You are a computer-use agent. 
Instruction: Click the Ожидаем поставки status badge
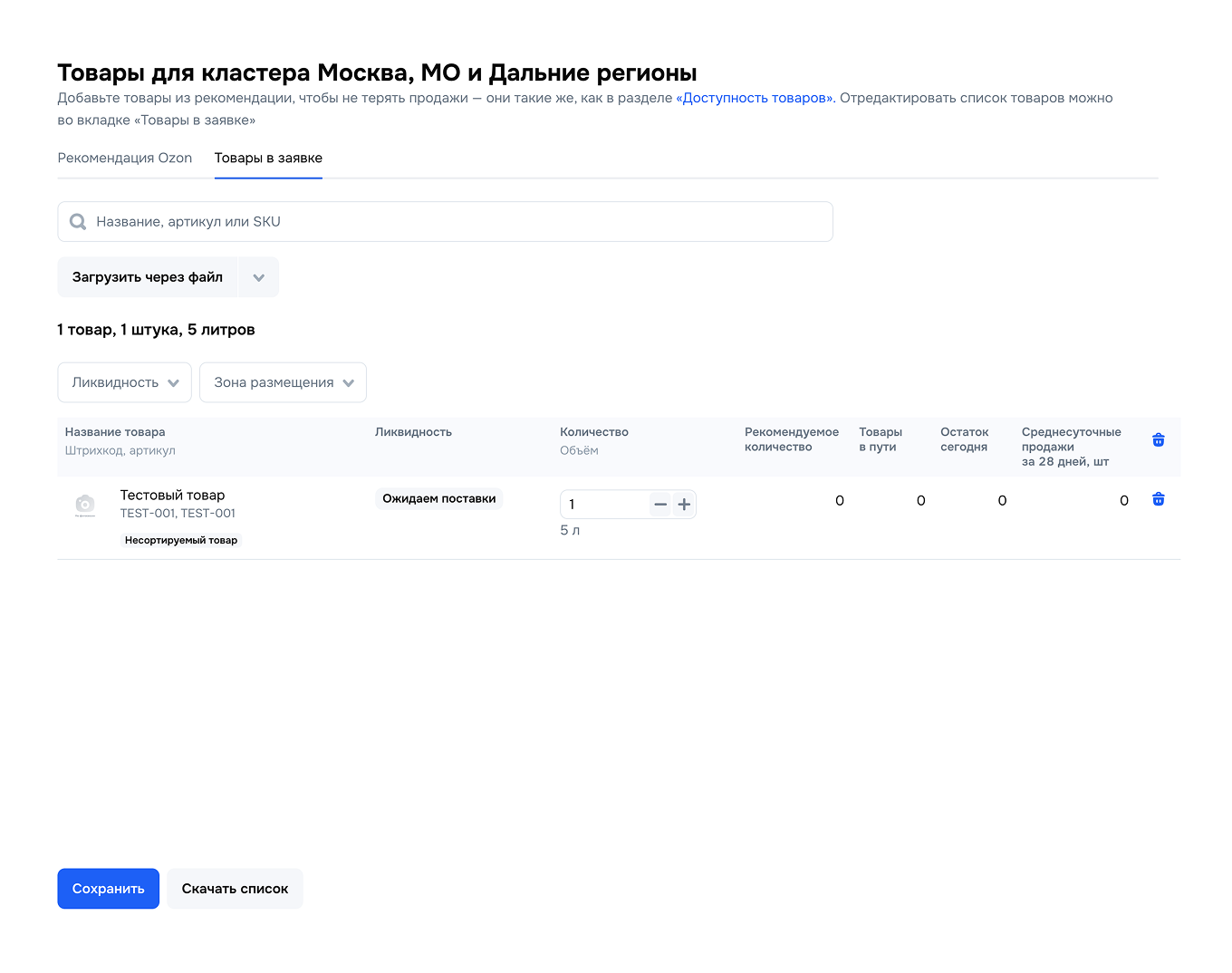438,498
